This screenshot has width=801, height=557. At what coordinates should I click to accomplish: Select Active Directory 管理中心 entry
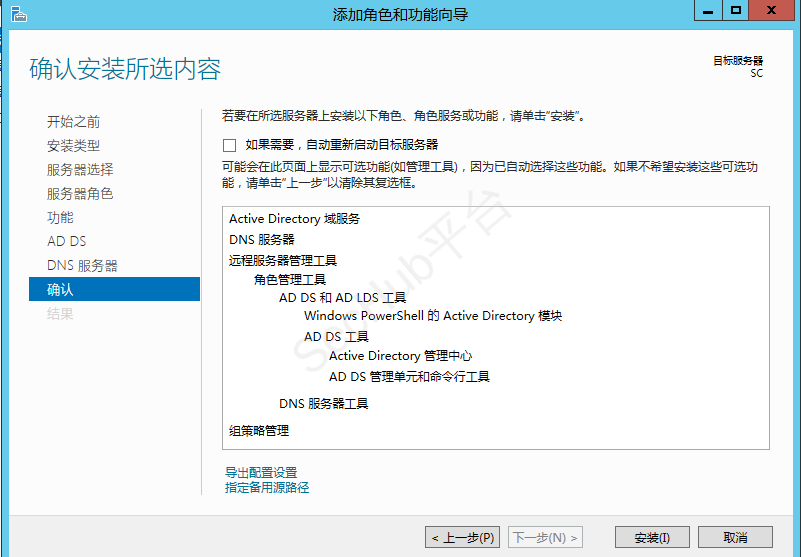401,356
